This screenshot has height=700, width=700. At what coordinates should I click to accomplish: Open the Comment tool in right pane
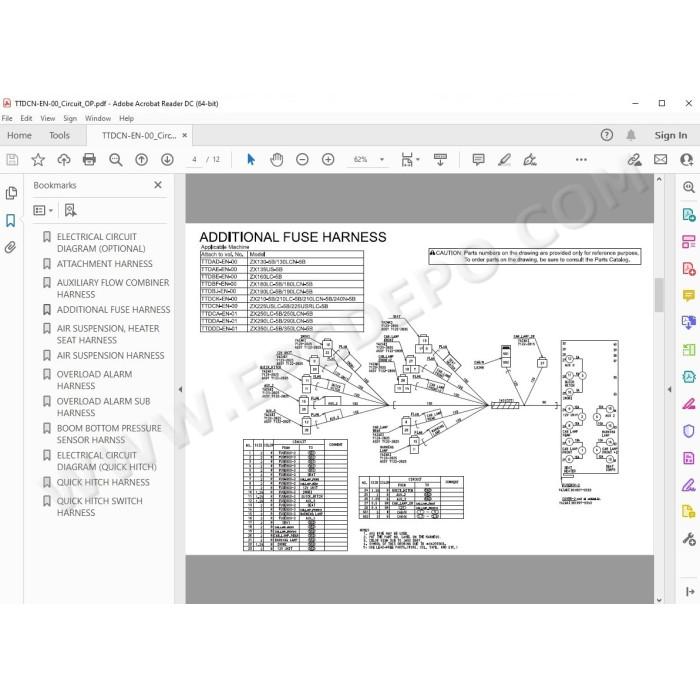688,296
